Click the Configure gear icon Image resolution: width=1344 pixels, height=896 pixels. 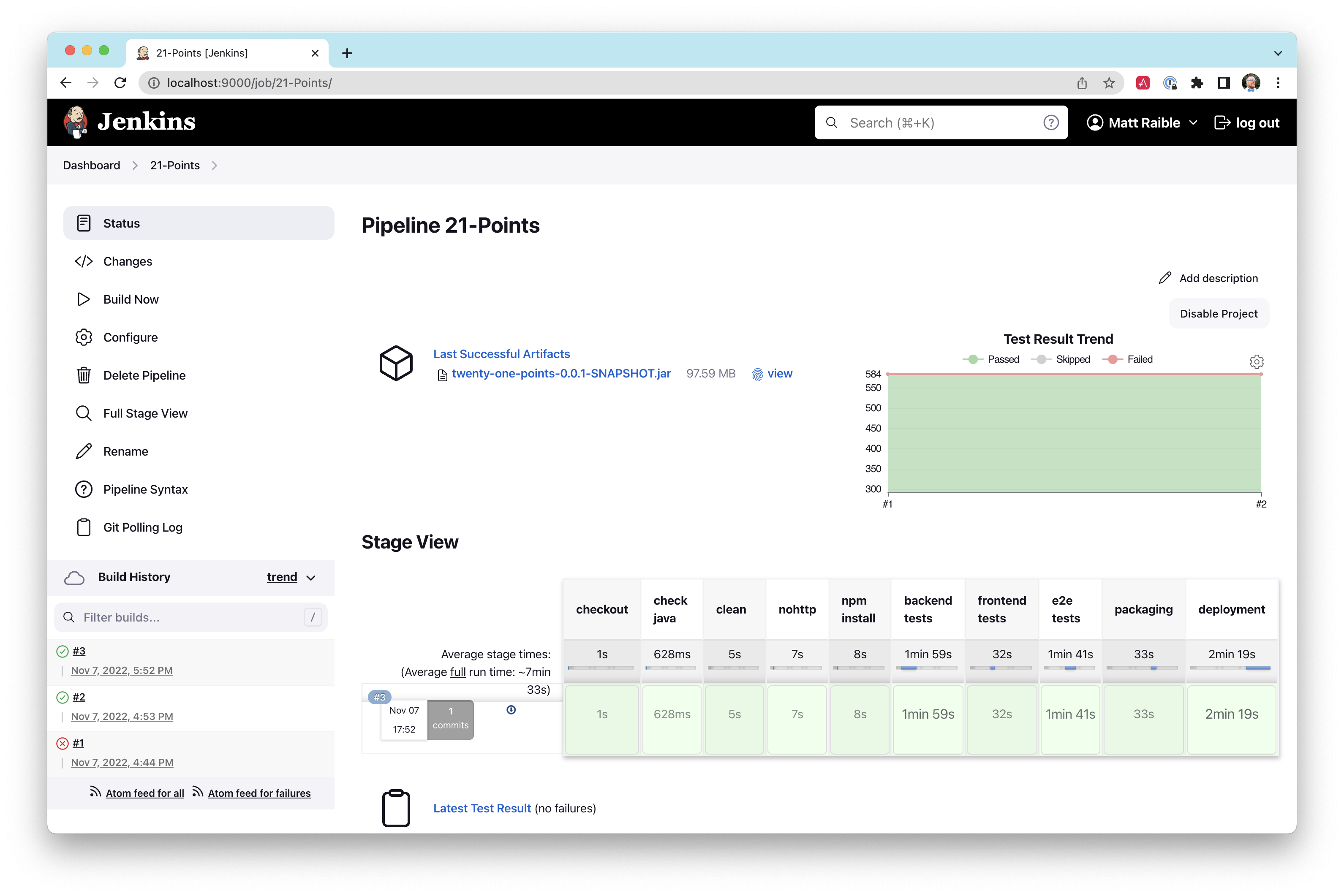[x=84, y=337]
